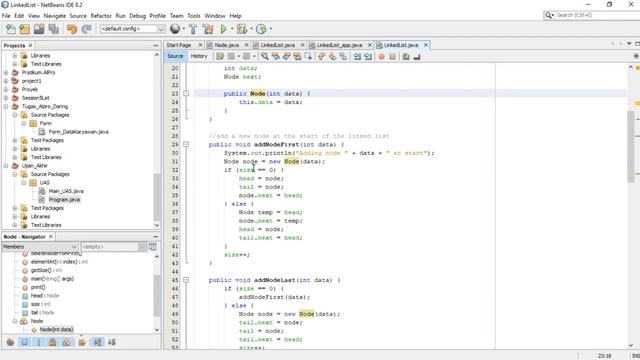Screen dimensions: 640x360
Task: Toggle Sort by Name in Navigator
Action: 98,342
